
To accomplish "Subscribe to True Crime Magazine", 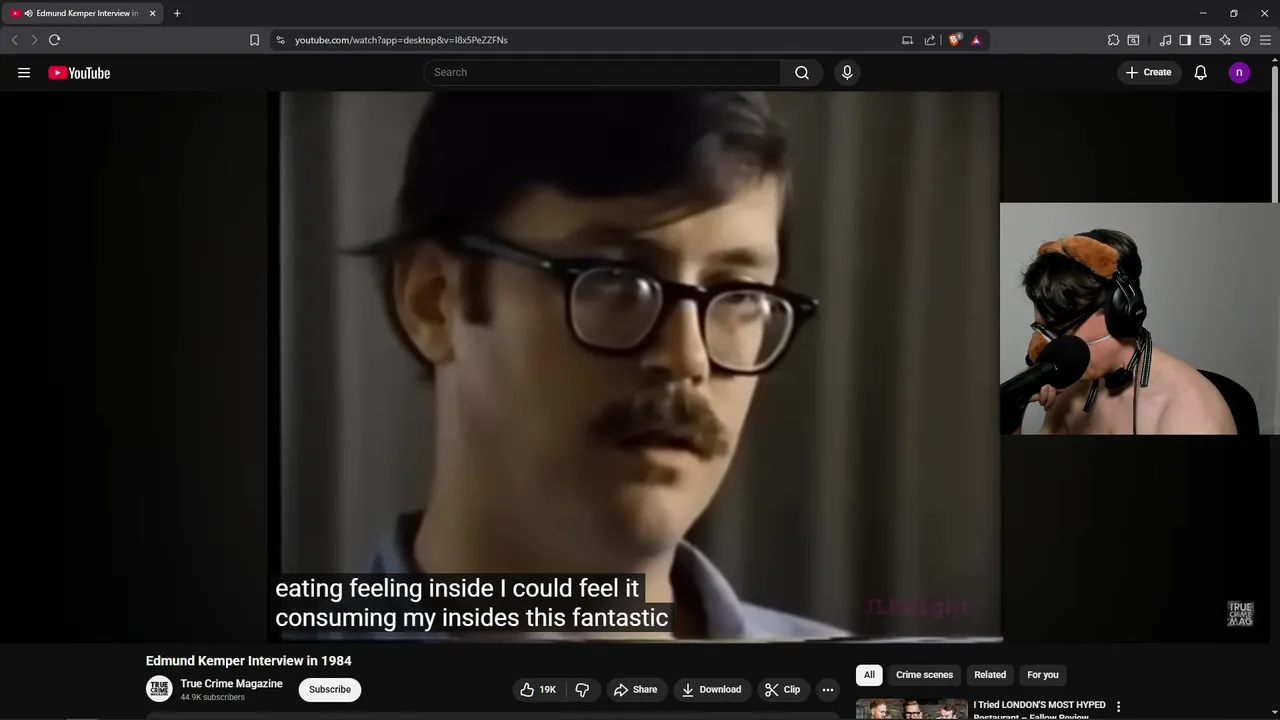I will coord(329,689).
